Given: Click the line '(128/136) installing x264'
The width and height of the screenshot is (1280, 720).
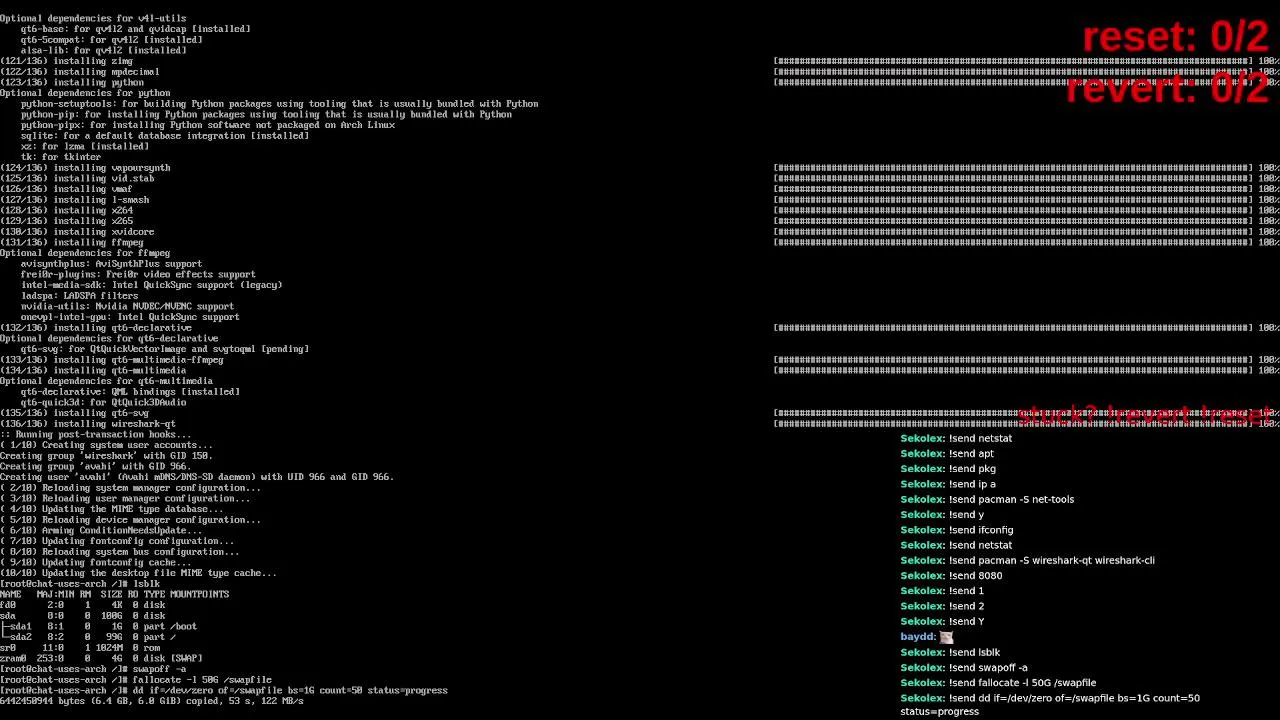Looking at the screenshot, I should click(x=66, y=211).
